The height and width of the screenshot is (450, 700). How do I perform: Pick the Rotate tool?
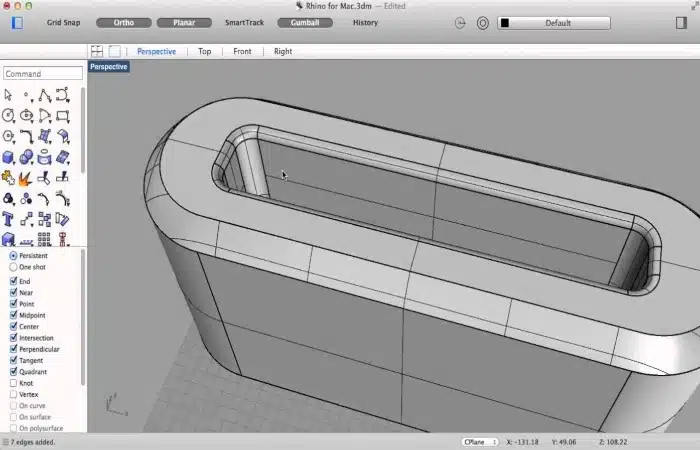[62, 219]
